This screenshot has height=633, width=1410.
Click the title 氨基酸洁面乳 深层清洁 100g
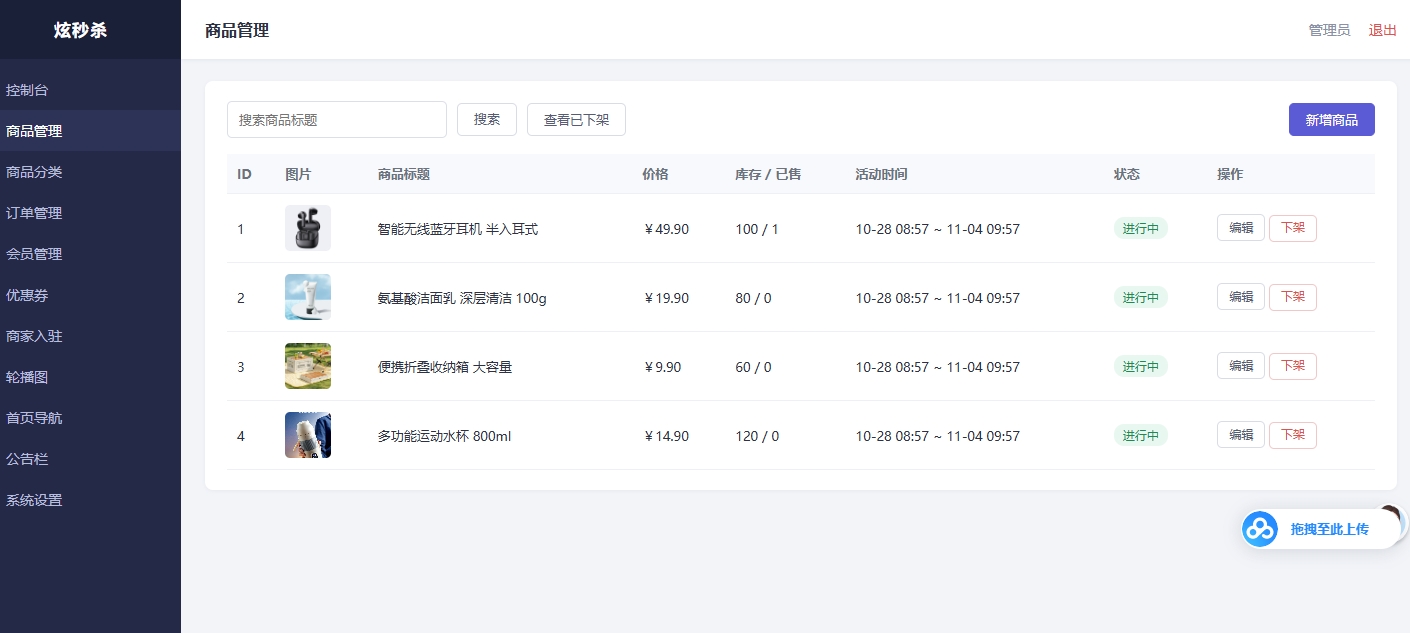pyautogui.click(x=462, y=298)
